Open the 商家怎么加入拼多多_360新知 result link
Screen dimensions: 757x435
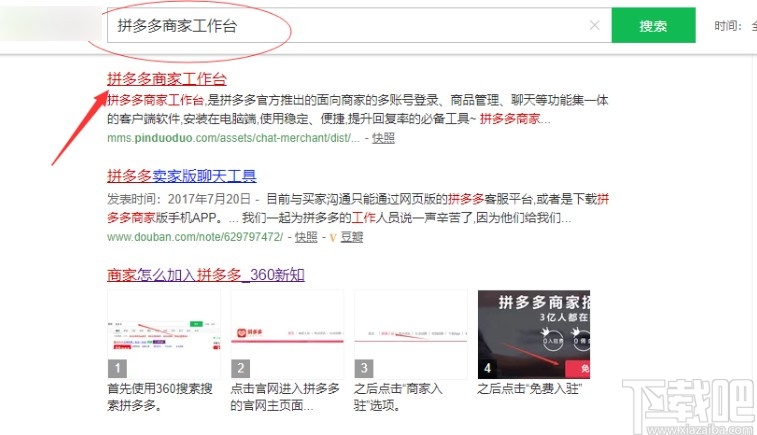(206, 275)
